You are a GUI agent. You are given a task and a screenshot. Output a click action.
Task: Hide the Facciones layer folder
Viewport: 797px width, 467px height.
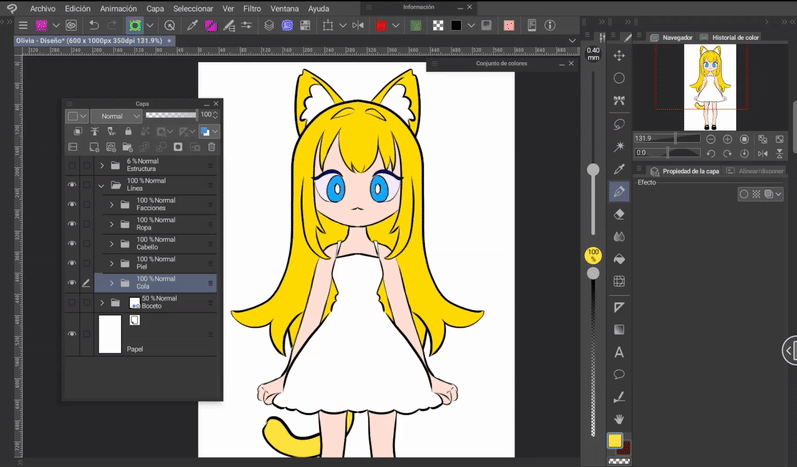click(72, 204)
